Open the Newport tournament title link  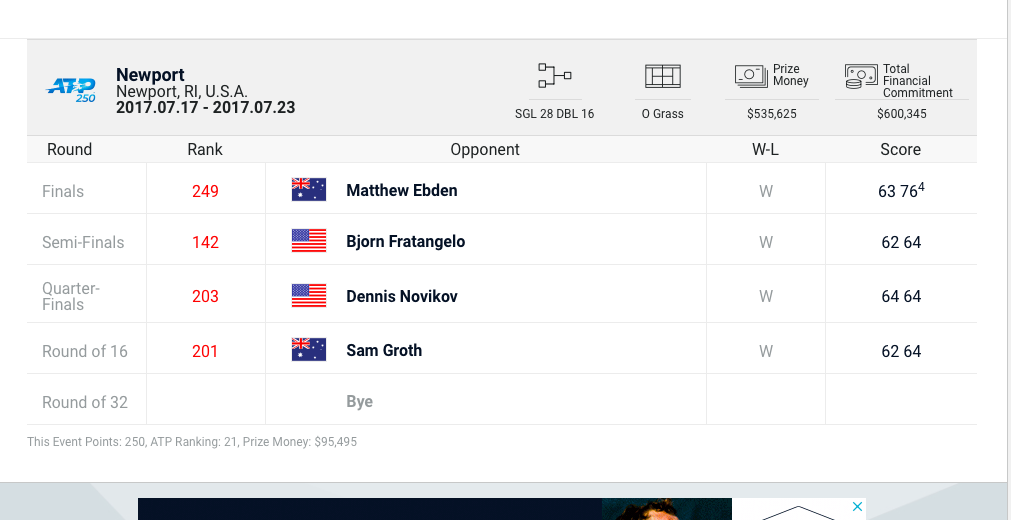click(x=150, y=75)
